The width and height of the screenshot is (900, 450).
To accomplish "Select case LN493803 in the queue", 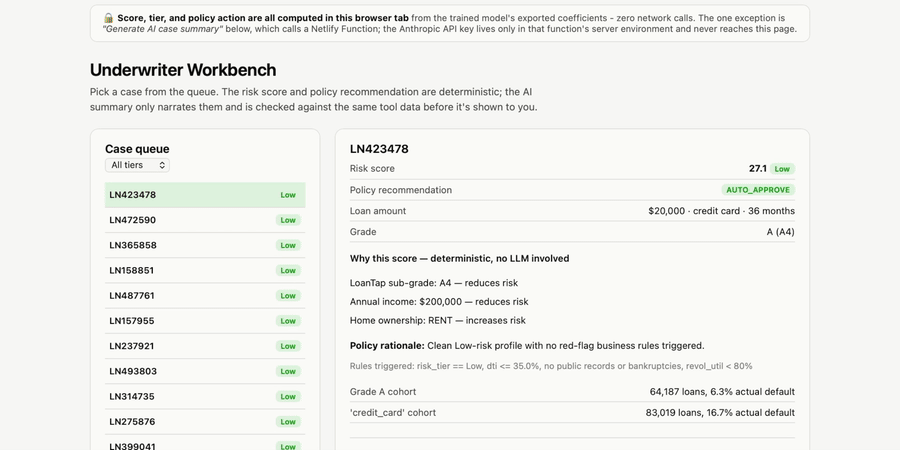I will pos(205,372).
